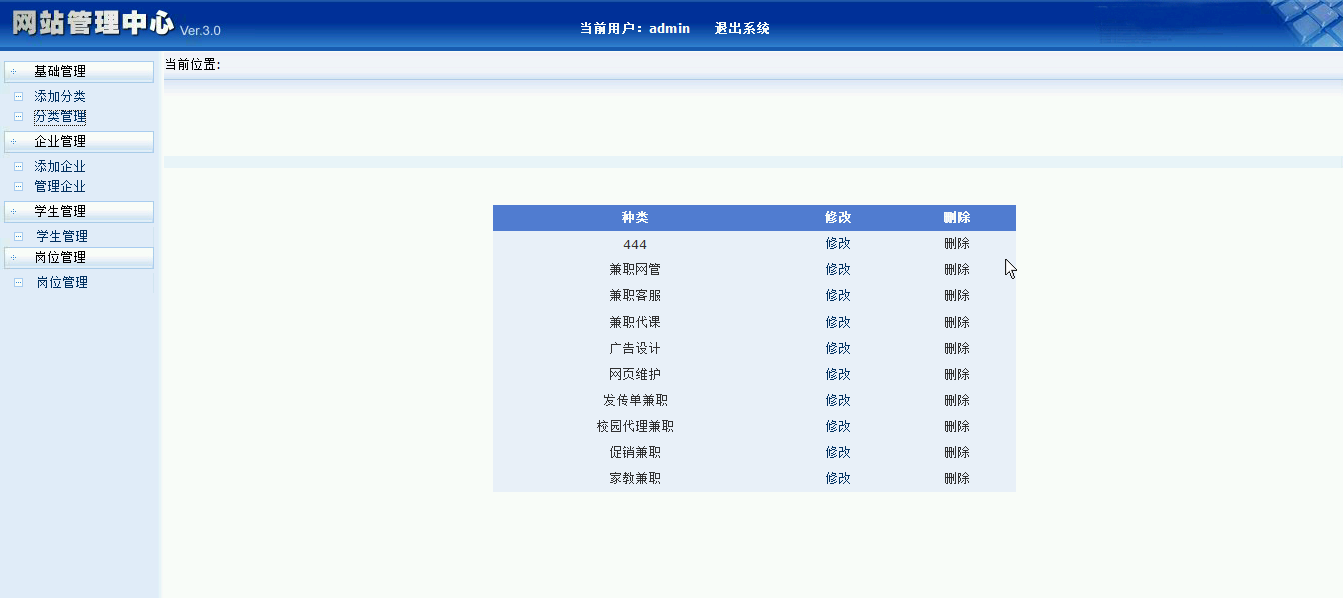Log out via 退出系统

pyautogui.click(x=742, y=29)
